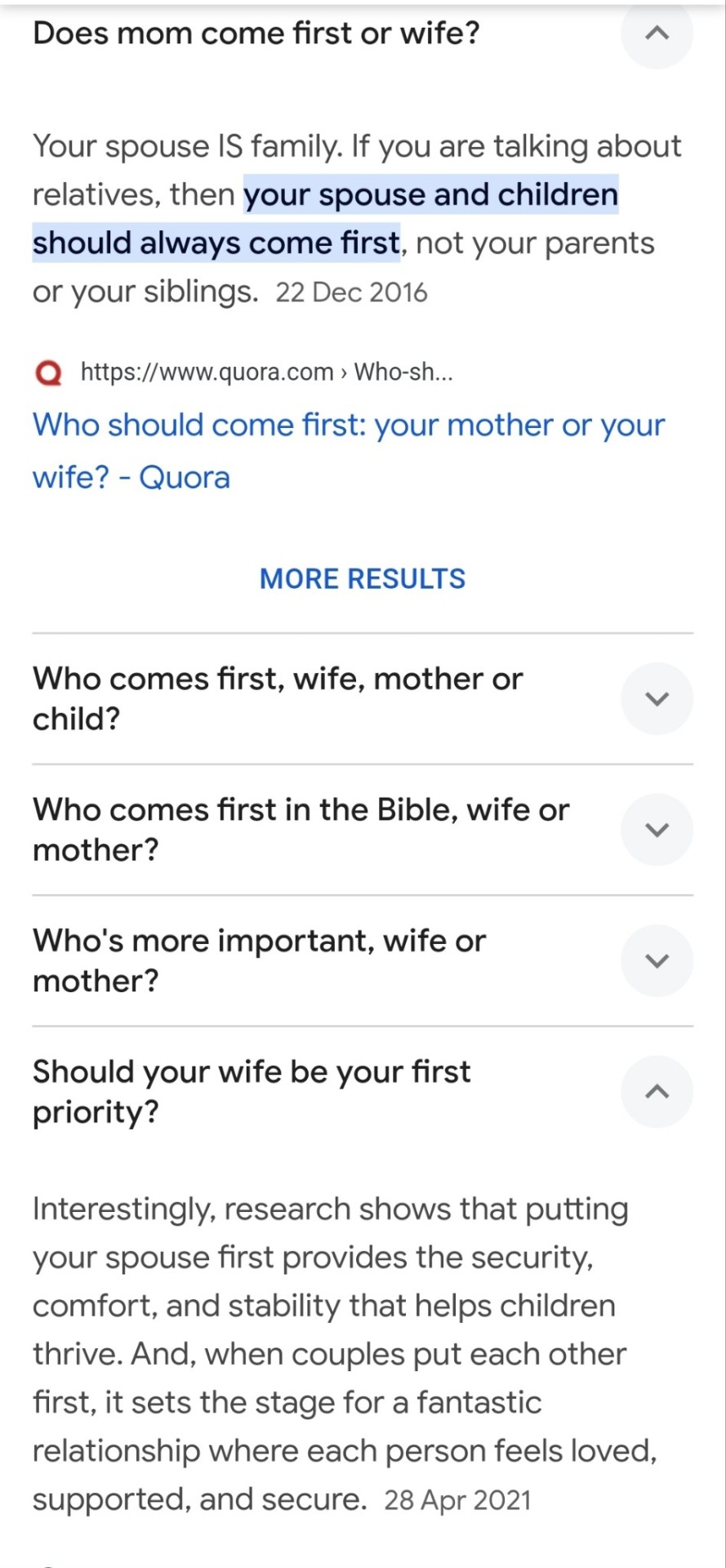
Task: Click the "28 Apr 2021" date
Action: click(457, 1500)
